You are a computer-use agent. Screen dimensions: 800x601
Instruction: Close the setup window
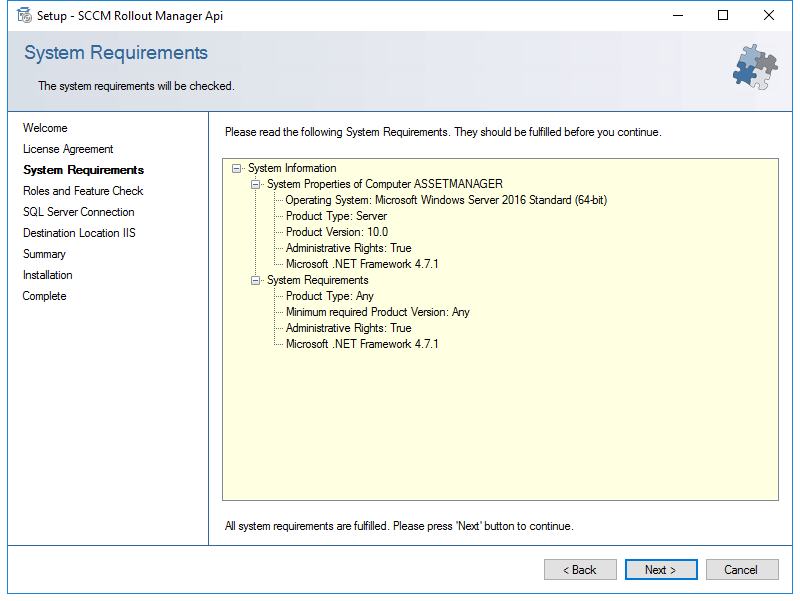[x=769, y=15]
